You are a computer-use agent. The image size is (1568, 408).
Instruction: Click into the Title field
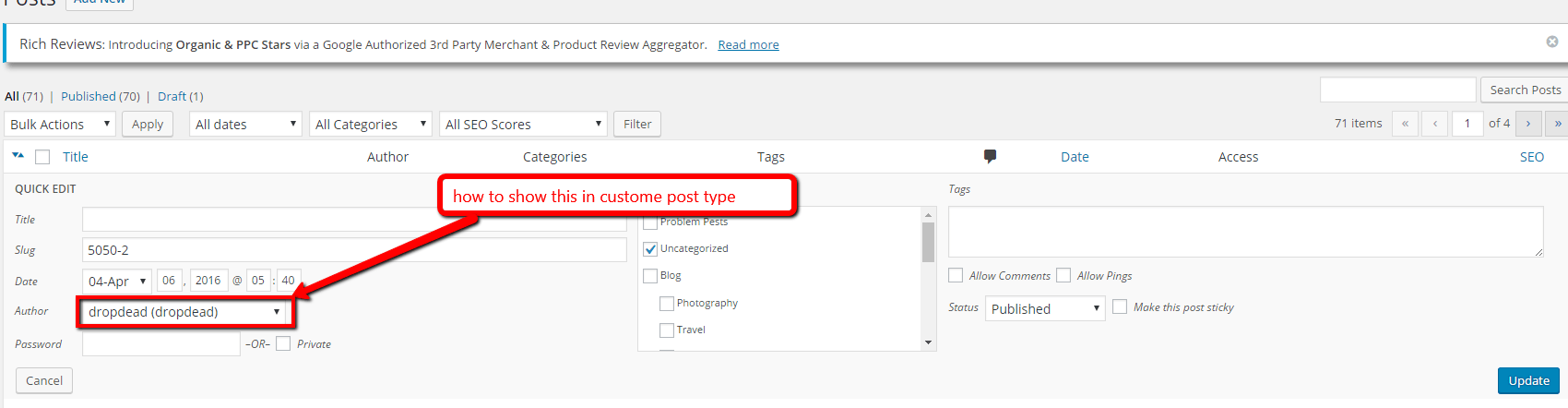354,219
